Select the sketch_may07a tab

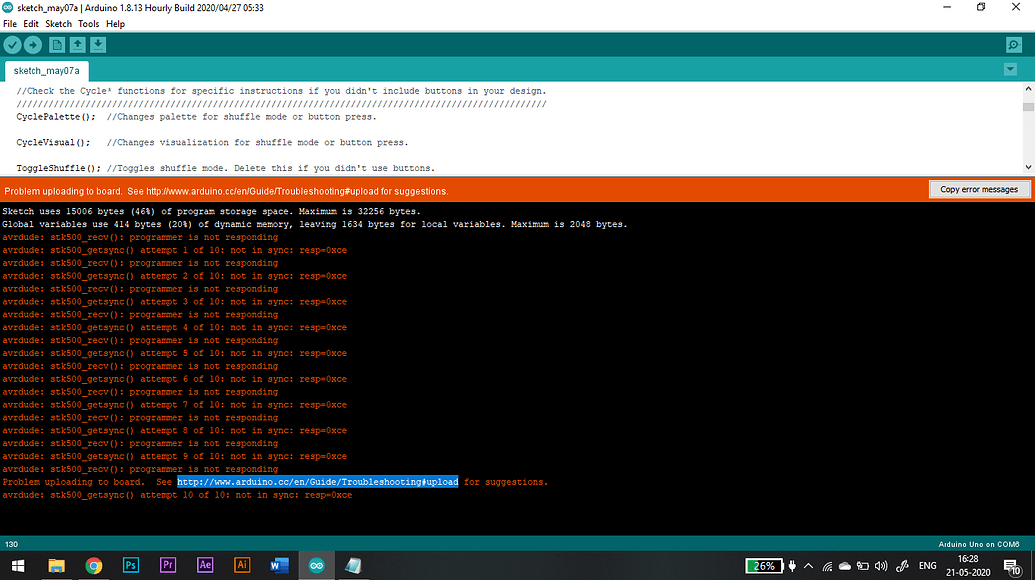point(45,71)
